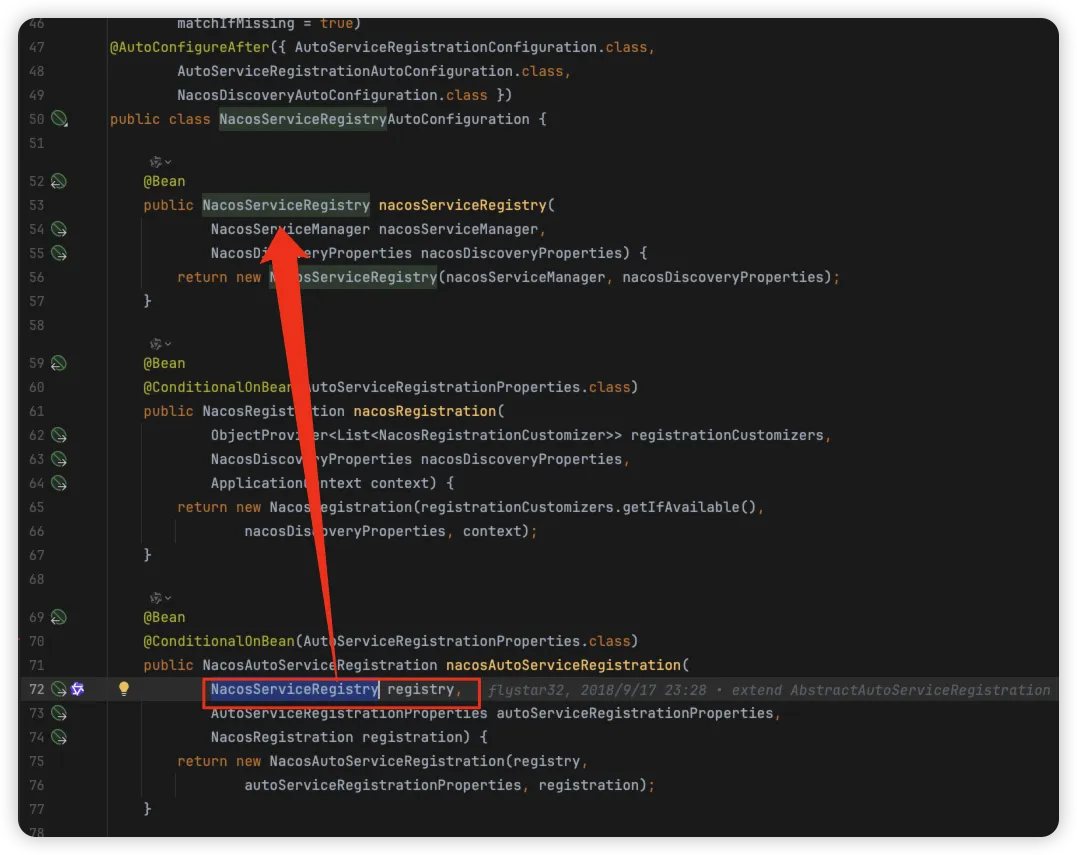This screenshot has height=855, width=1077.
Task: Open autowired candidates icon on line 63
Action: (x=59, y=459)
